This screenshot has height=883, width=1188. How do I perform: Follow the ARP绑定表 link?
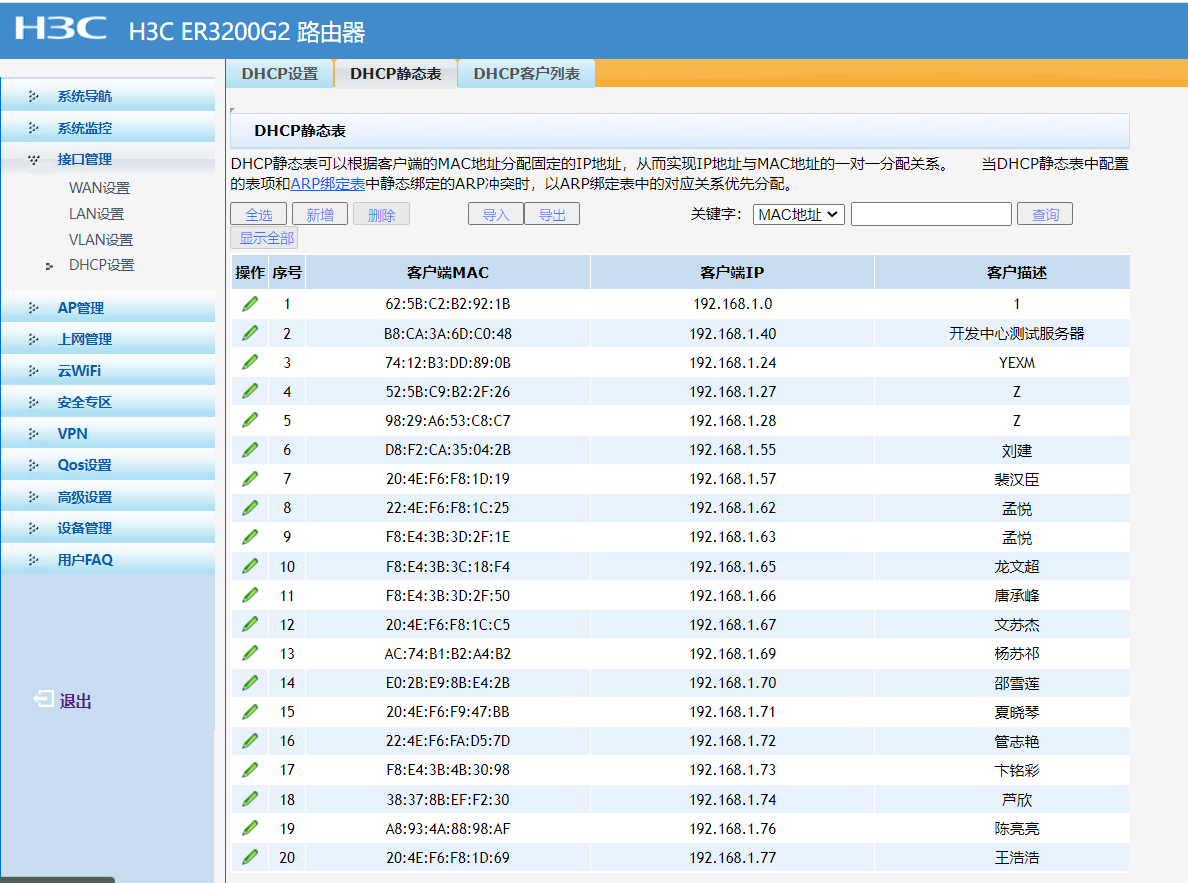click(x=328, y=184)
